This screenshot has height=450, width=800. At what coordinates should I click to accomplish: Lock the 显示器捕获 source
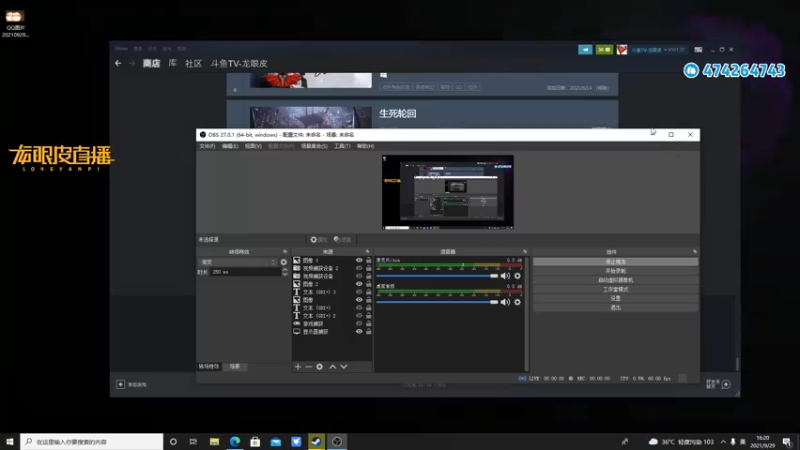[x=368, y=332]
